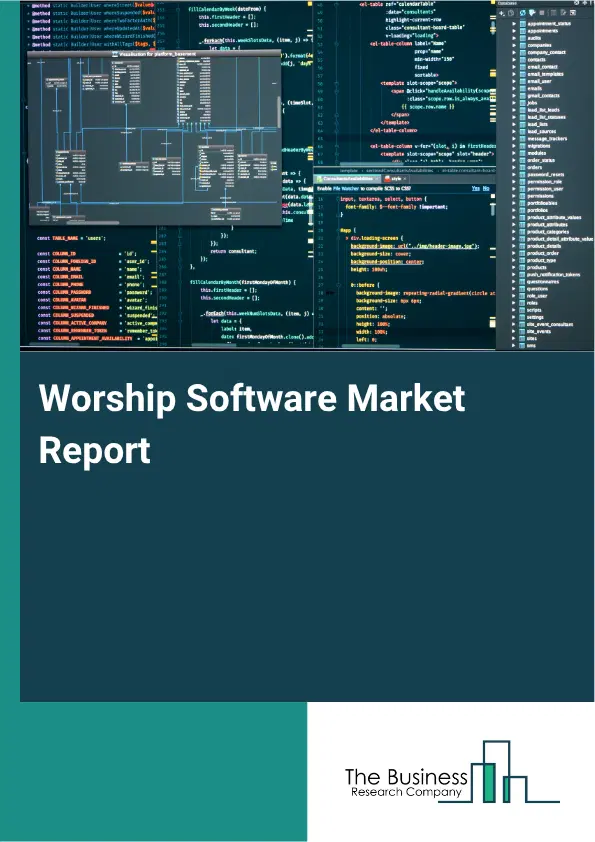Open the ConsultantsAvailabilities editor tab
Image resolution: width=595 pixels, height=842 pixels.
click(x=347, y=179)
